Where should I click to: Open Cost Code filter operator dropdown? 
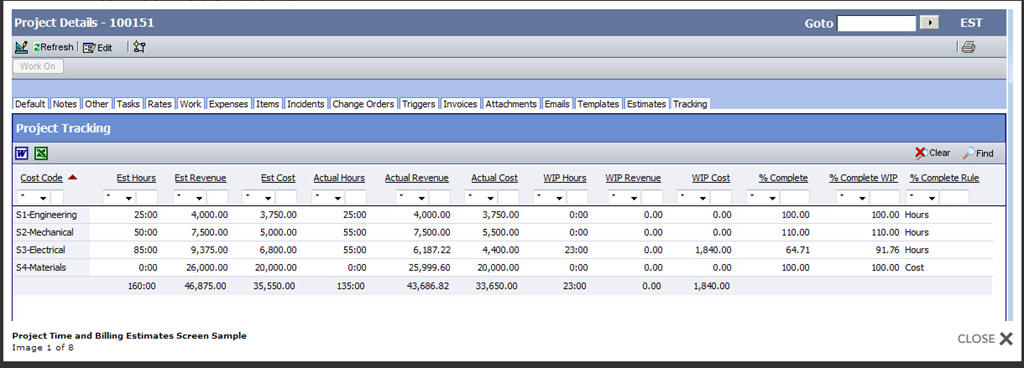33,197
